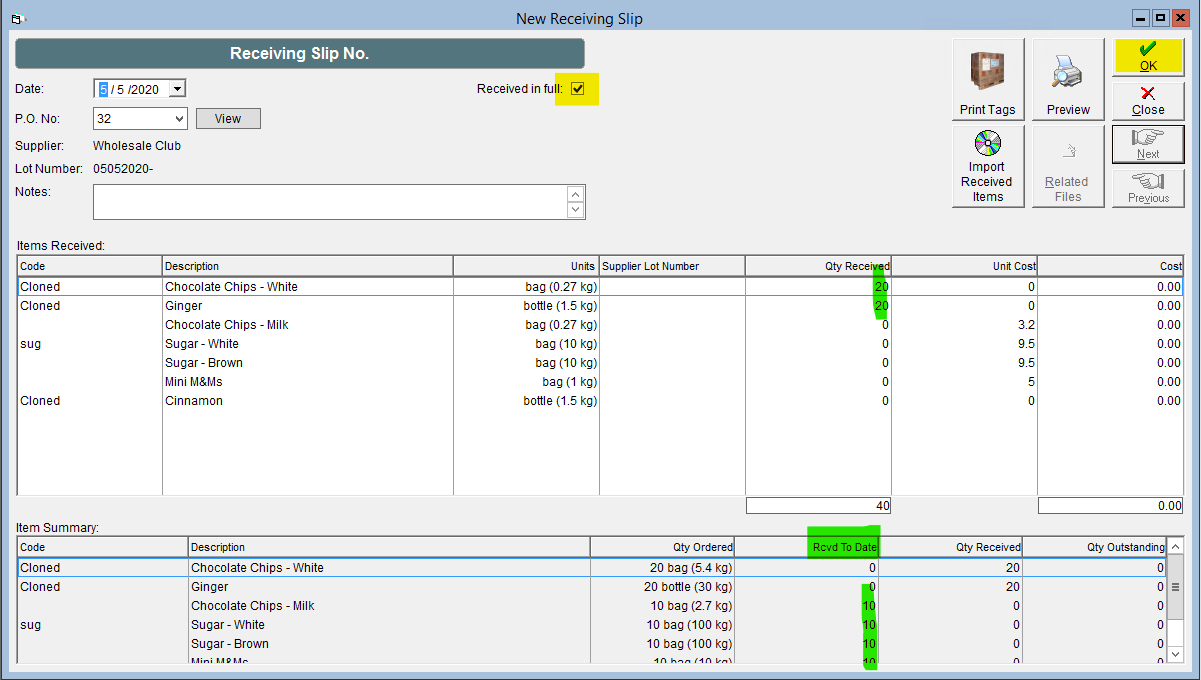This screenshot has height=680, width=1201.
Task: Click Qty Received total 40 field
Action: point(818,506)
